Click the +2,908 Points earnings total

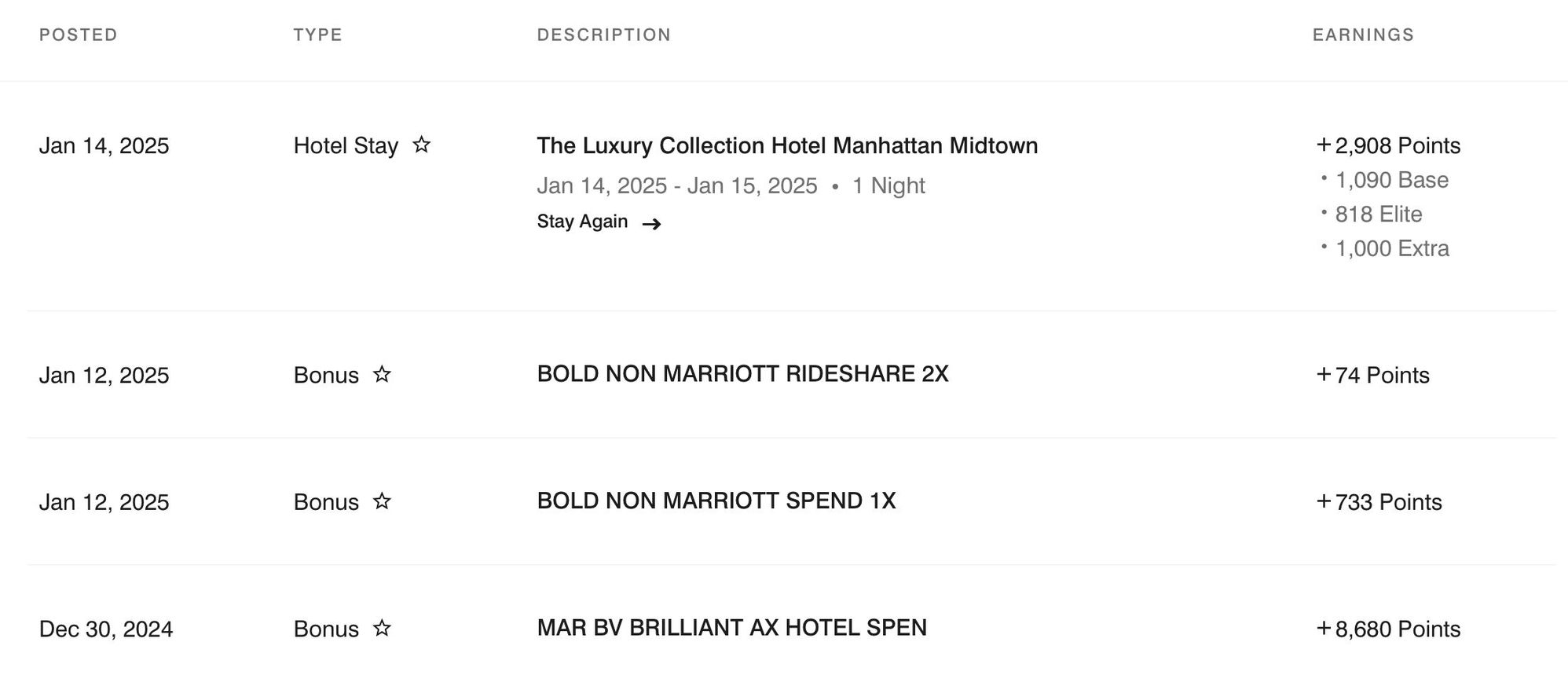click(x=1388, y=145)
